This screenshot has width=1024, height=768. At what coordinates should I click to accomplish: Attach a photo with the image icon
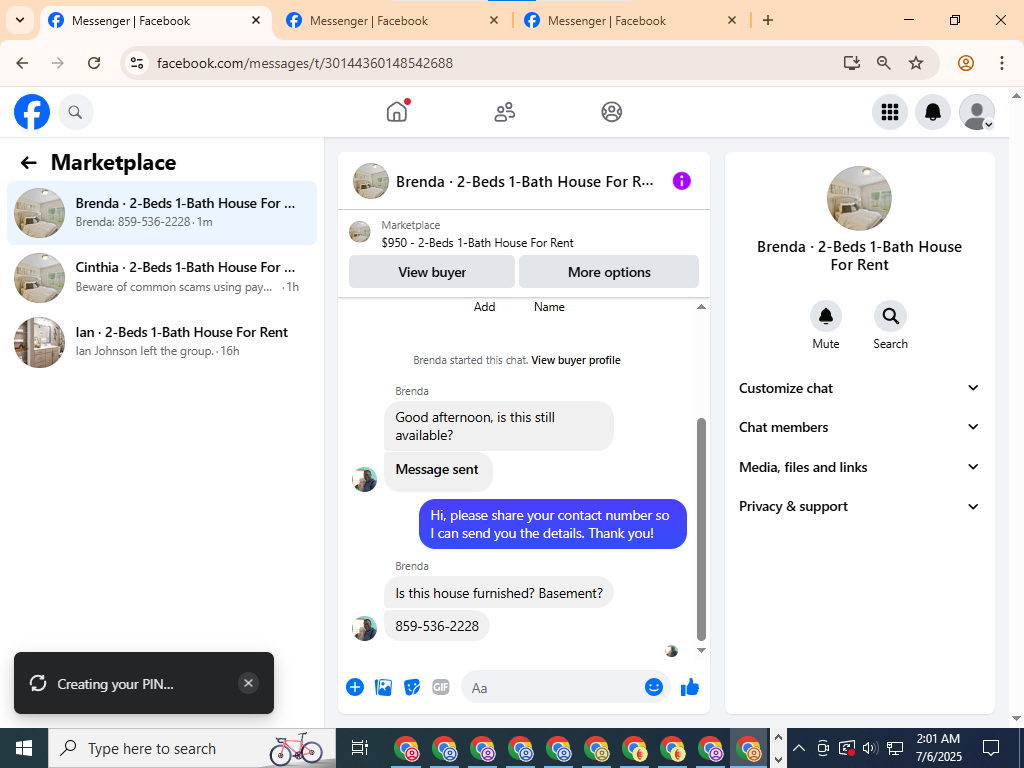pyautogui.click(x=383, y=687)
